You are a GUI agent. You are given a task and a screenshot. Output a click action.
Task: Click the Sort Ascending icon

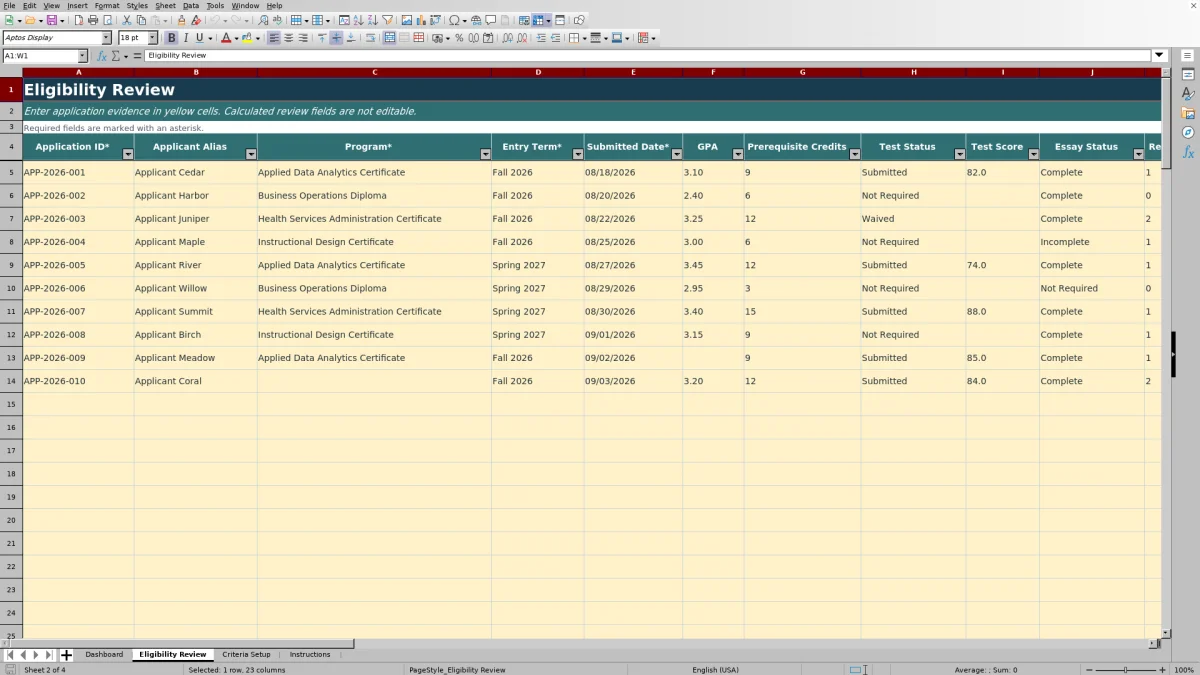tap(358, 20)
